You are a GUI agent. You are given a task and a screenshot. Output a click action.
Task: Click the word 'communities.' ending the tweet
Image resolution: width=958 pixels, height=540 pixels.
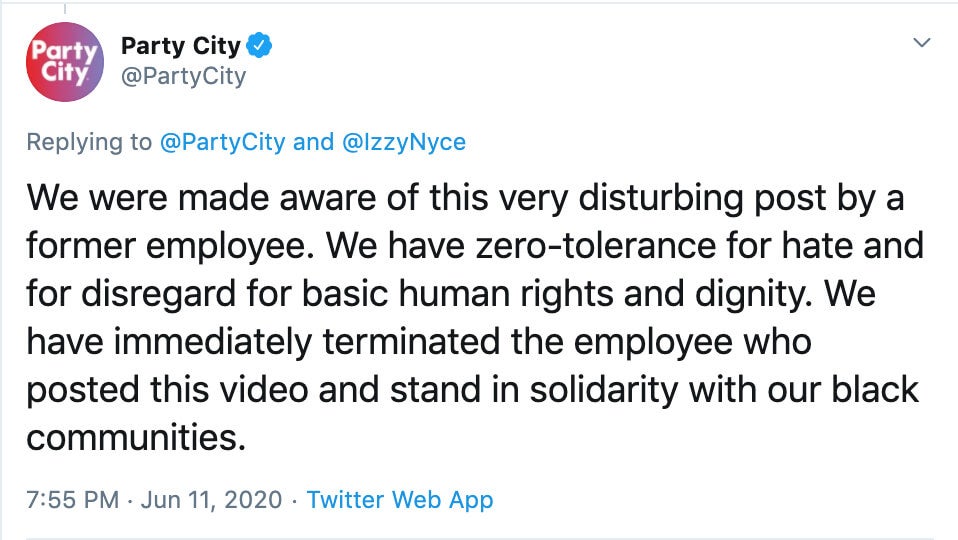click(136, 438)
